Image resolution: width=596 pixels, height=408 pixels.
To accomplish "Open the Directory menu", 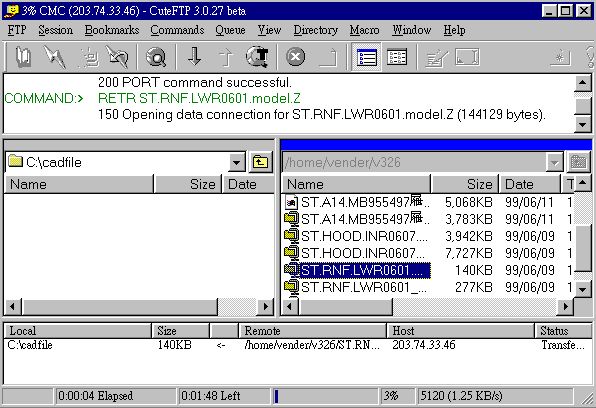I will 315,30.
